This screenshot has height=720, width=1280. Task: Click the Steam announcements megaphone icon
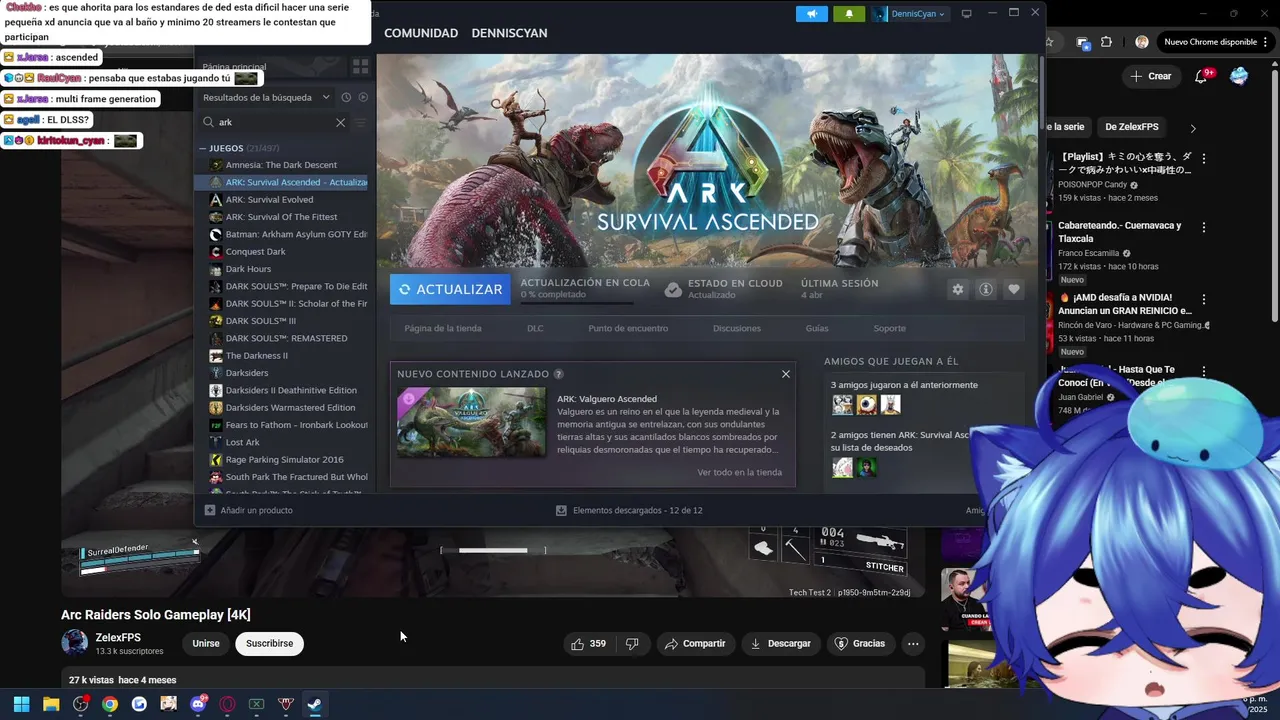click(x=811, y=14)
